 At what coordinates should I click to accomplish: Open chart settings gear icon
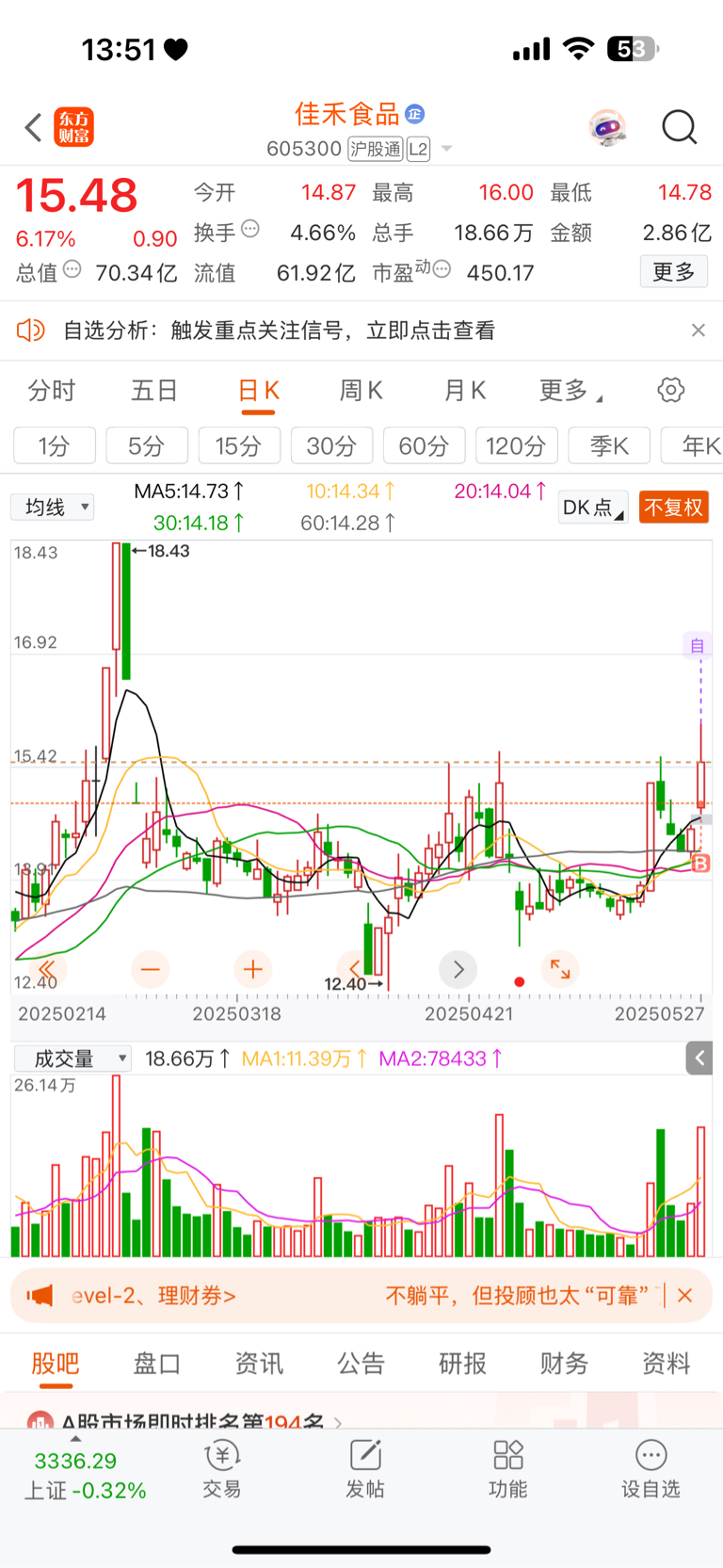[x=670, y=390]
